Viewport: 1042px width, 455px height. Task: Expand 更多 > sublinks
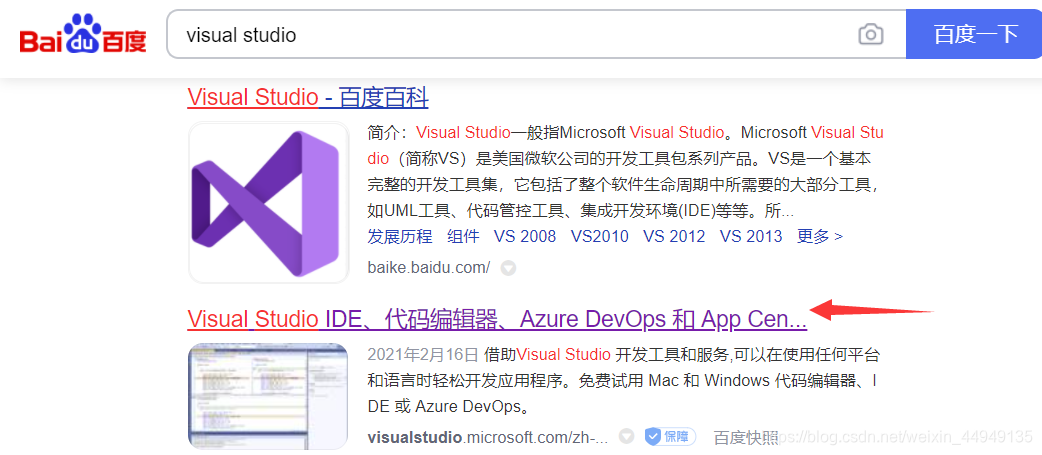click(819, 236)
